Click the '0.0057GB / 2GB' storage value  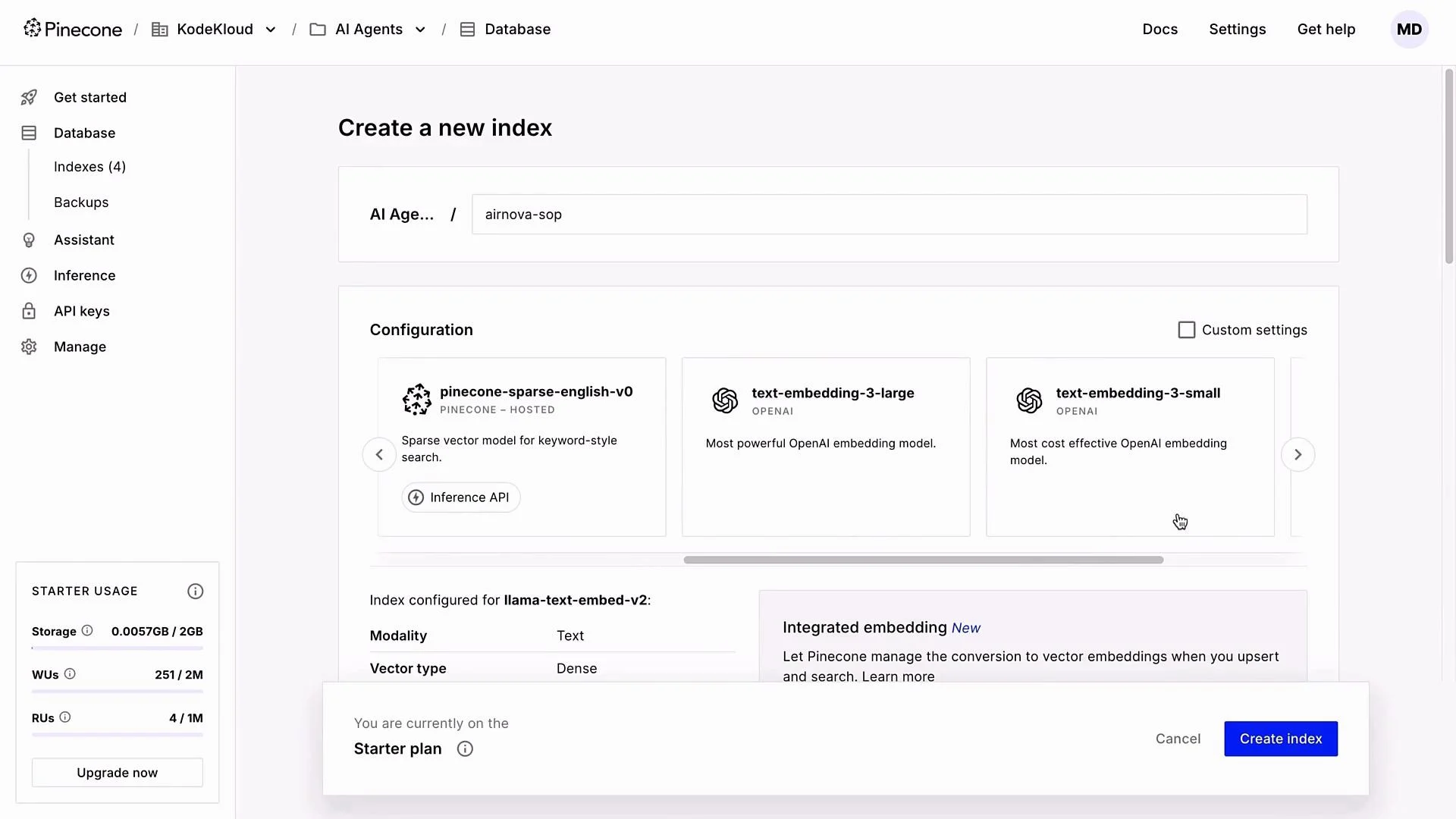click(157, 631)
